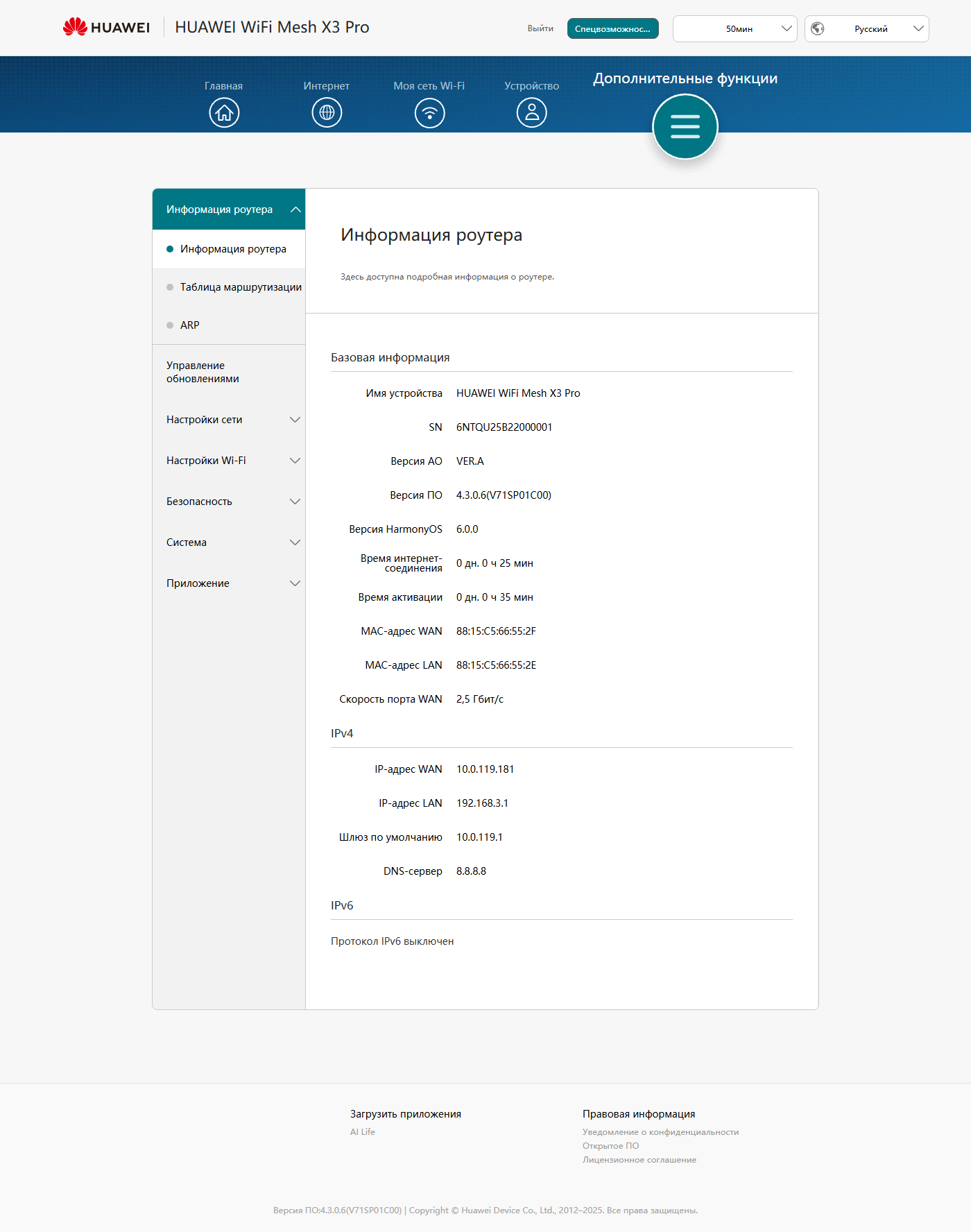The image size is (971, 1232).
Task: Click the Дополнительные функции tab label
Action: (x=685, y=78)
